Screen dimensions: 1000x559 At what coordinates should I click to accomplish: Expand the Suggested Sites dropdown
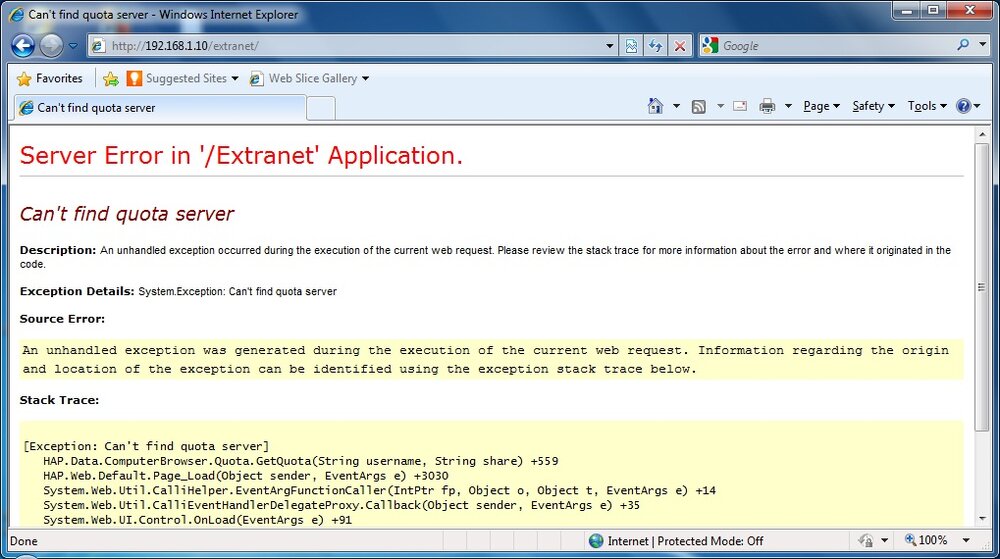click(235, 78)
